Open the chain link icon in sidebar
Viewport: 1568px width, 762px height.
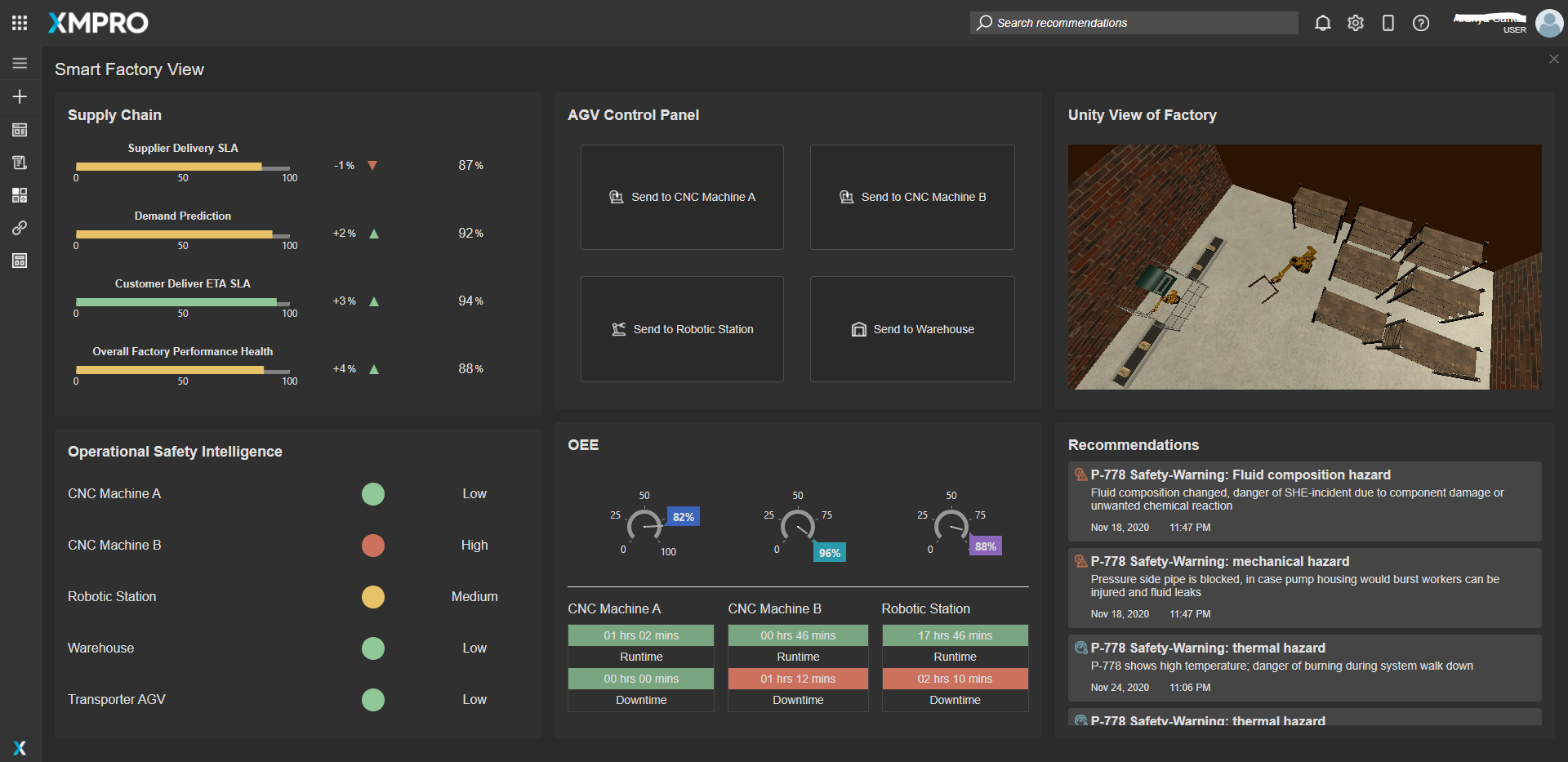[20, 228]
